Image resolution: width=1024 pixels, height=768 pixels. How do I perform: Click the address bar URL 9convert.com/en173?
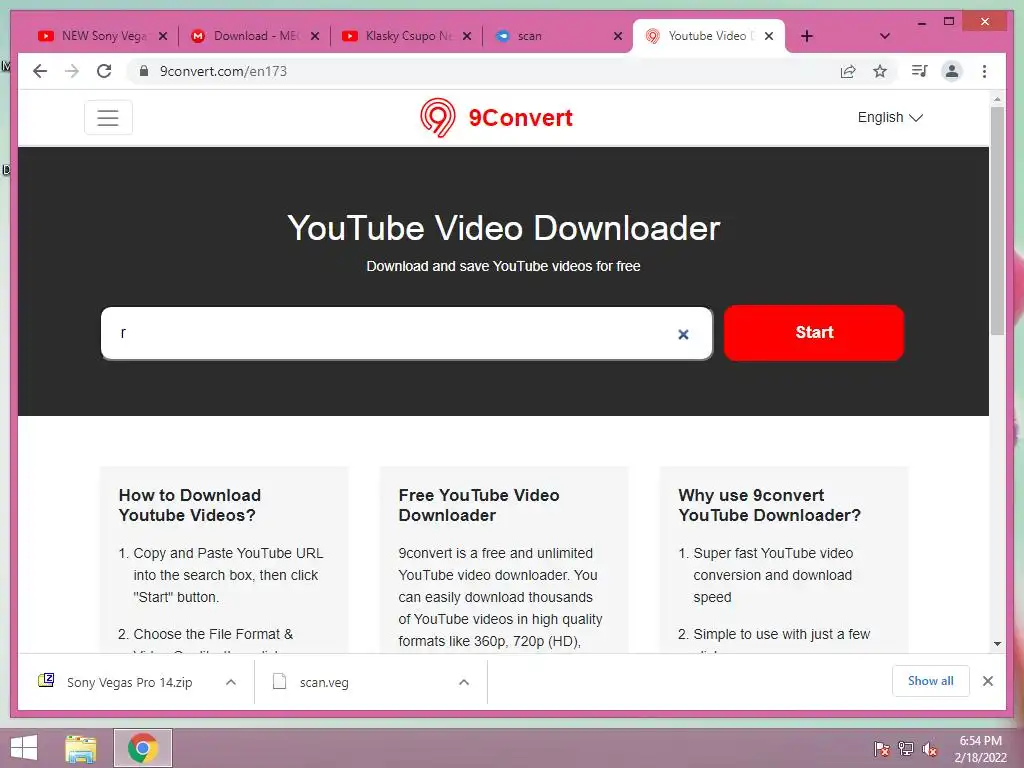tap(223, 71)
